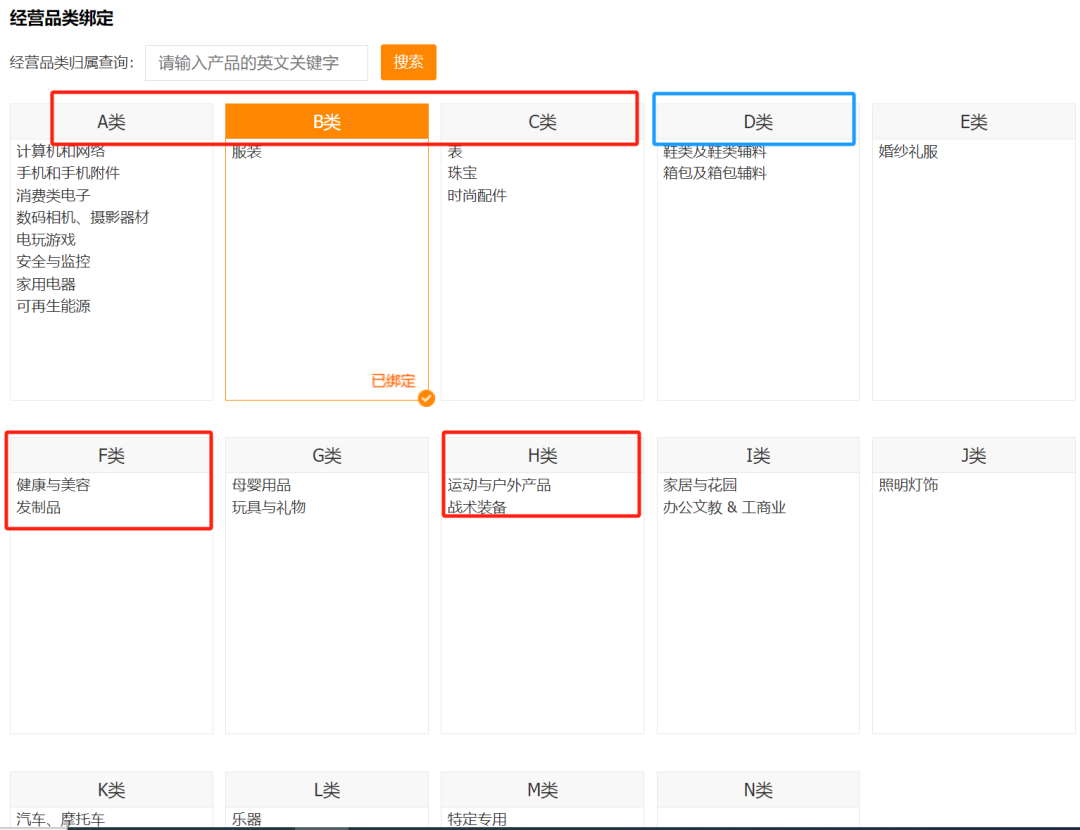
Task: Select the orange B类 category tab
Action: 326,120
